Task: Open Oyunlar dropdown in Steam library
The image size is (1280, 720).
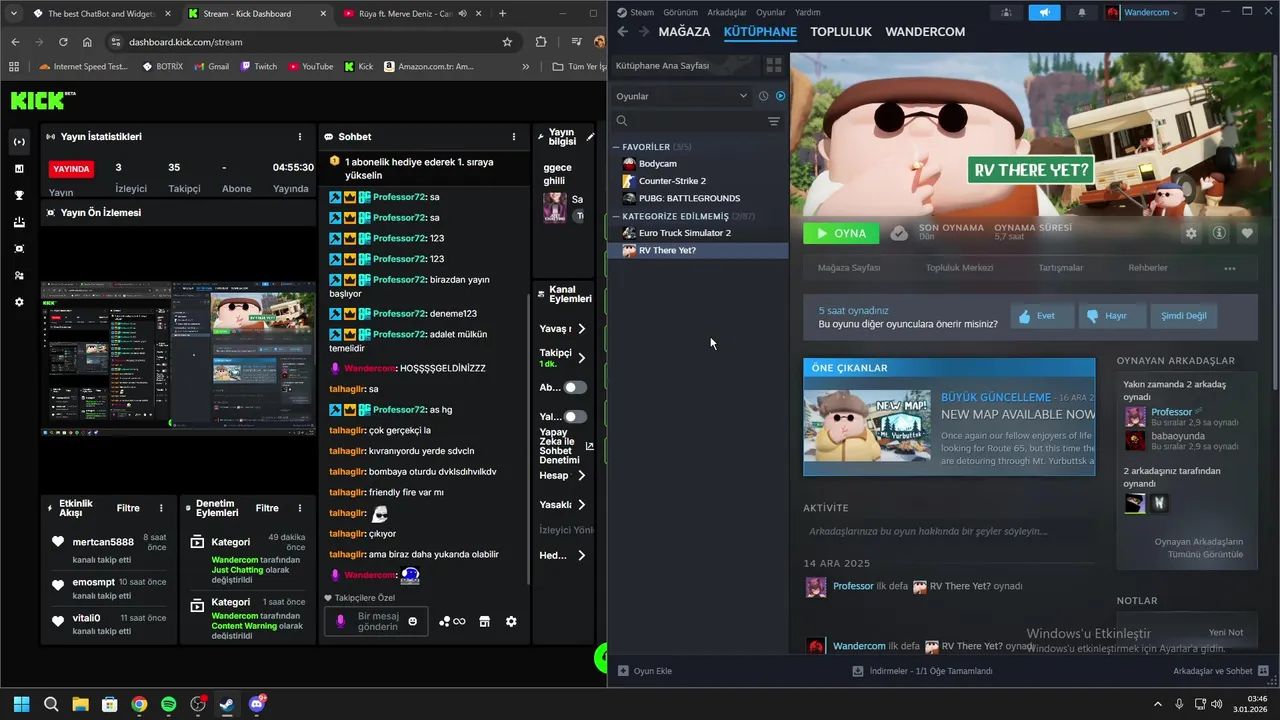Action: (x=681, y=96)
